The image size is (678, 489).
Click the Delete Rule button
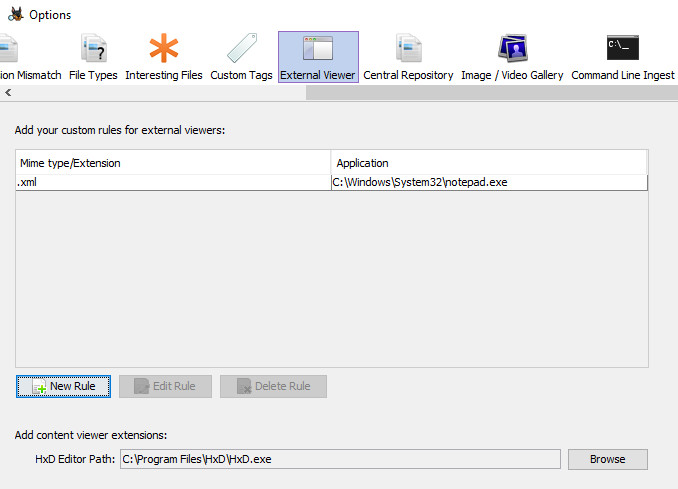[273, 386]
